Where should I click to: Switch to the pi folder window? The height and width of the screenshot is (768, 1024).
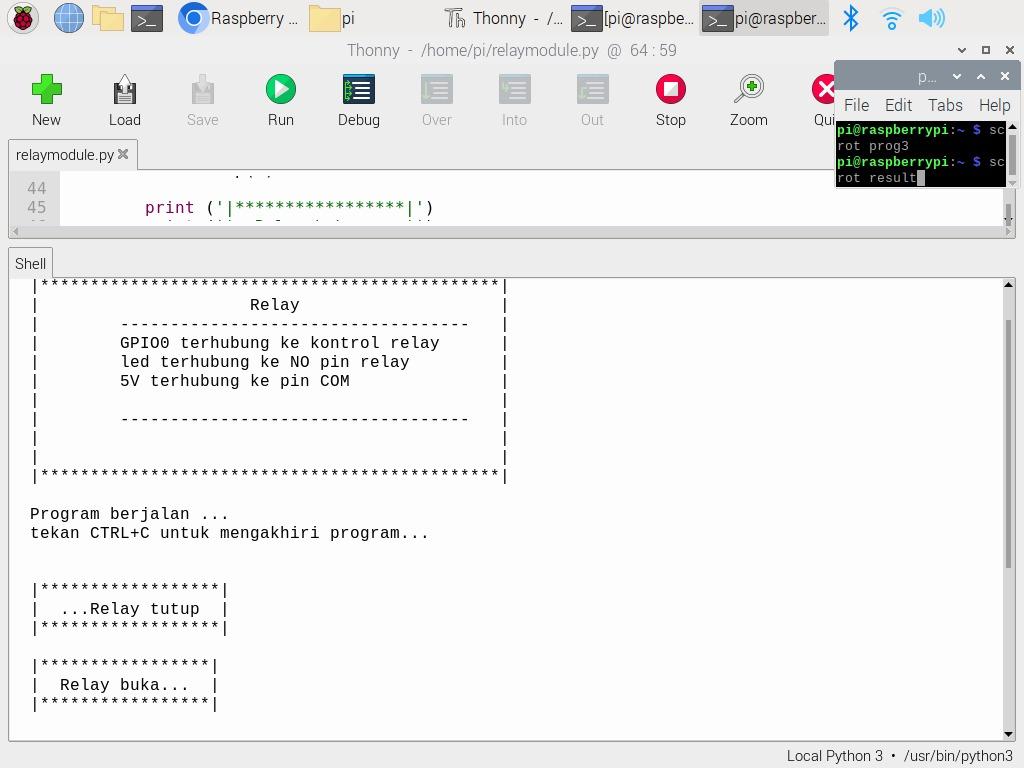(x=332, y=18)
